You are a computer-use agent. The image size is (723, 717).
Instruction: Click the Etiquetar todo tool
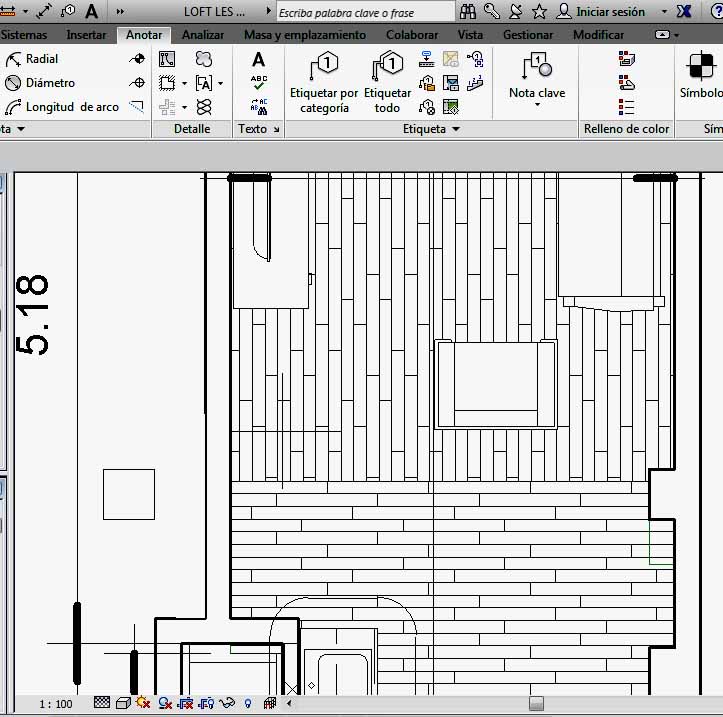(x=387, y=82)
